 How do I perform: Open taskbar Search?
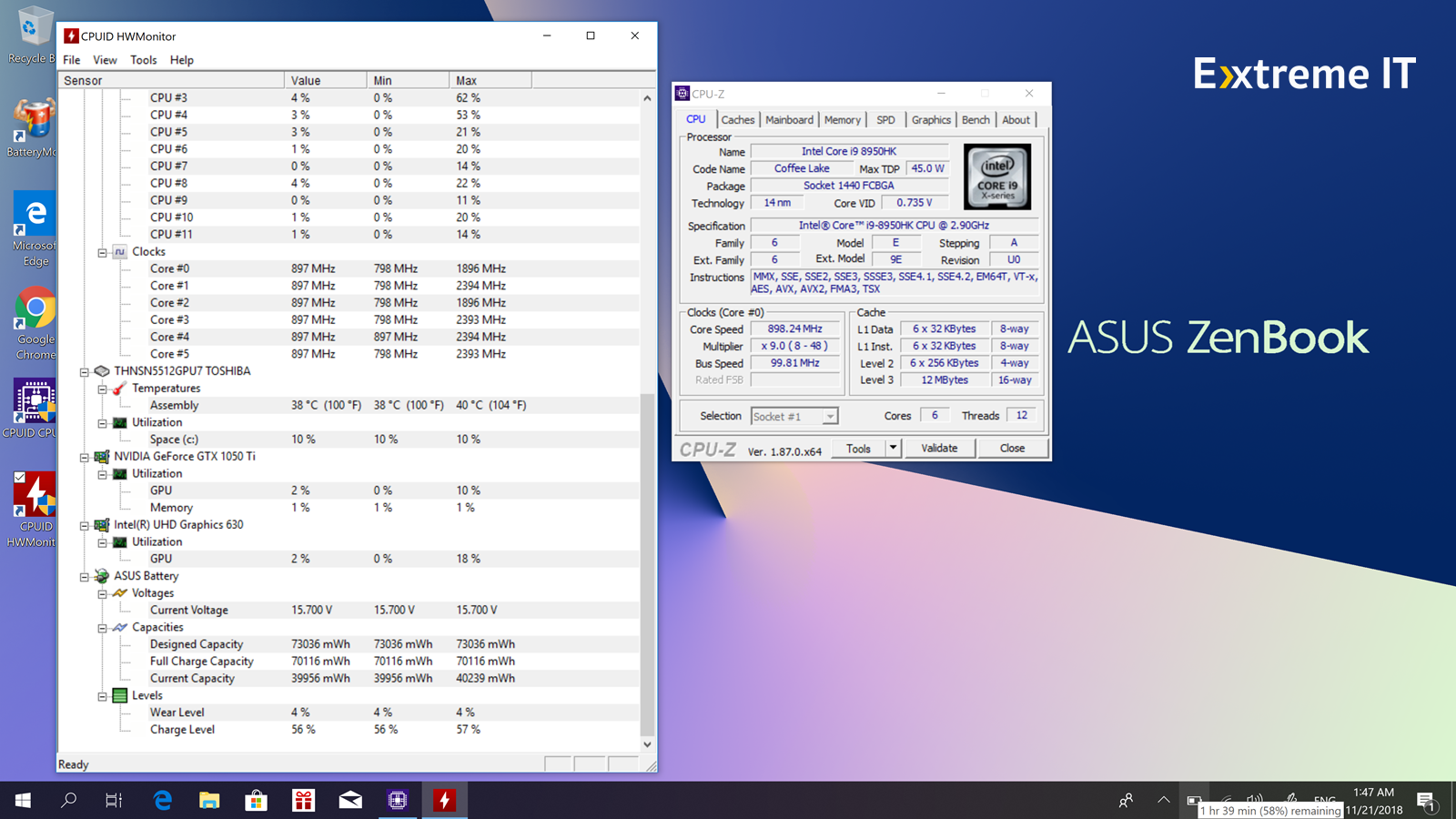coord(68,800)
